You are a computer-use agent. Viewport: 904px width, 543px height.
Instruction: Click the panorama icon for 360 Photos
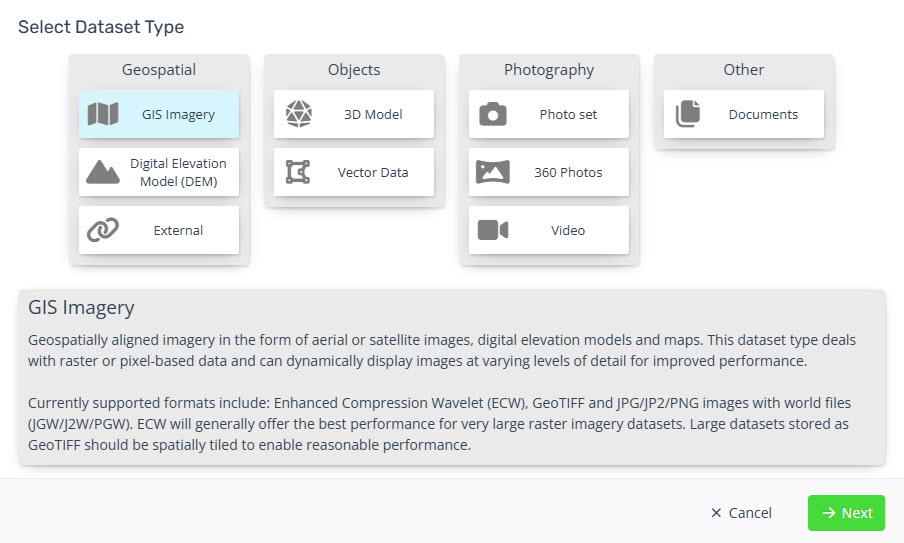(493, 172)
